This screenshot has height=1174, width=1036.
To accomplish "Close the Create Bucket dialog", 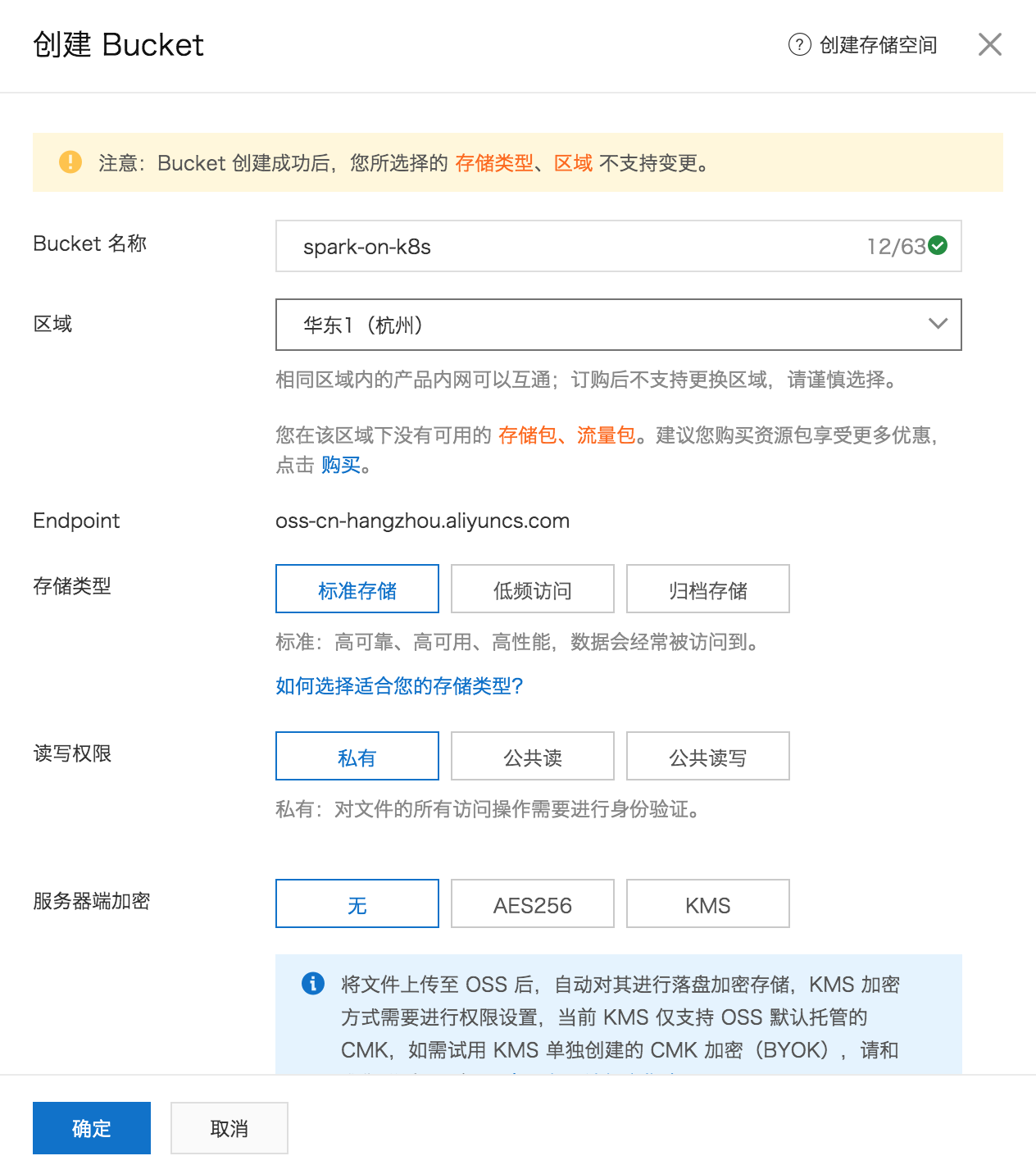I will [990, 44].
